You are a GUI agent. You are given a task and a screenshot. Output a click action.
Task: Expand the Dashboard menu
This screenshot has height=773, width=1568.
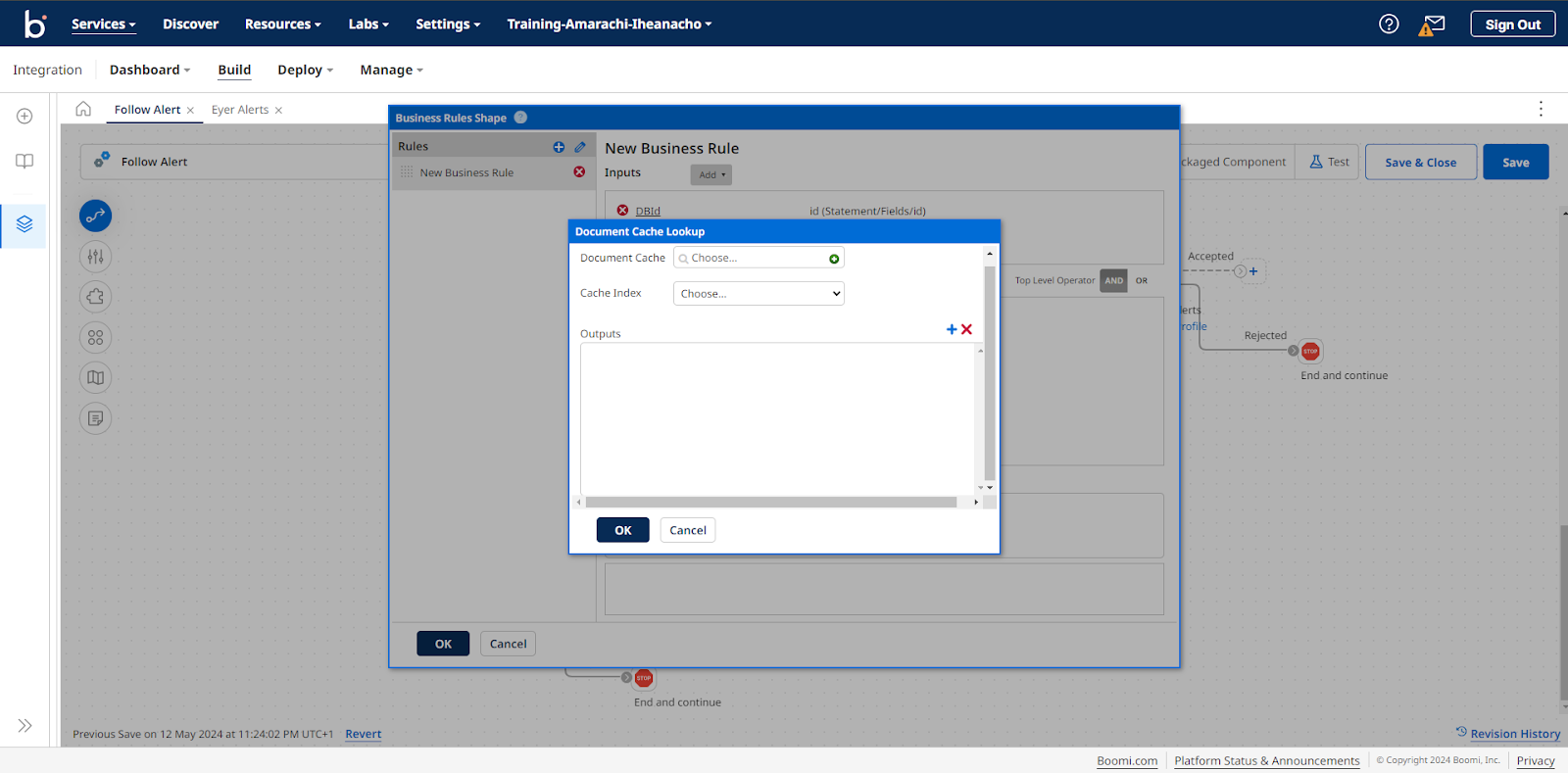[150, 70]
